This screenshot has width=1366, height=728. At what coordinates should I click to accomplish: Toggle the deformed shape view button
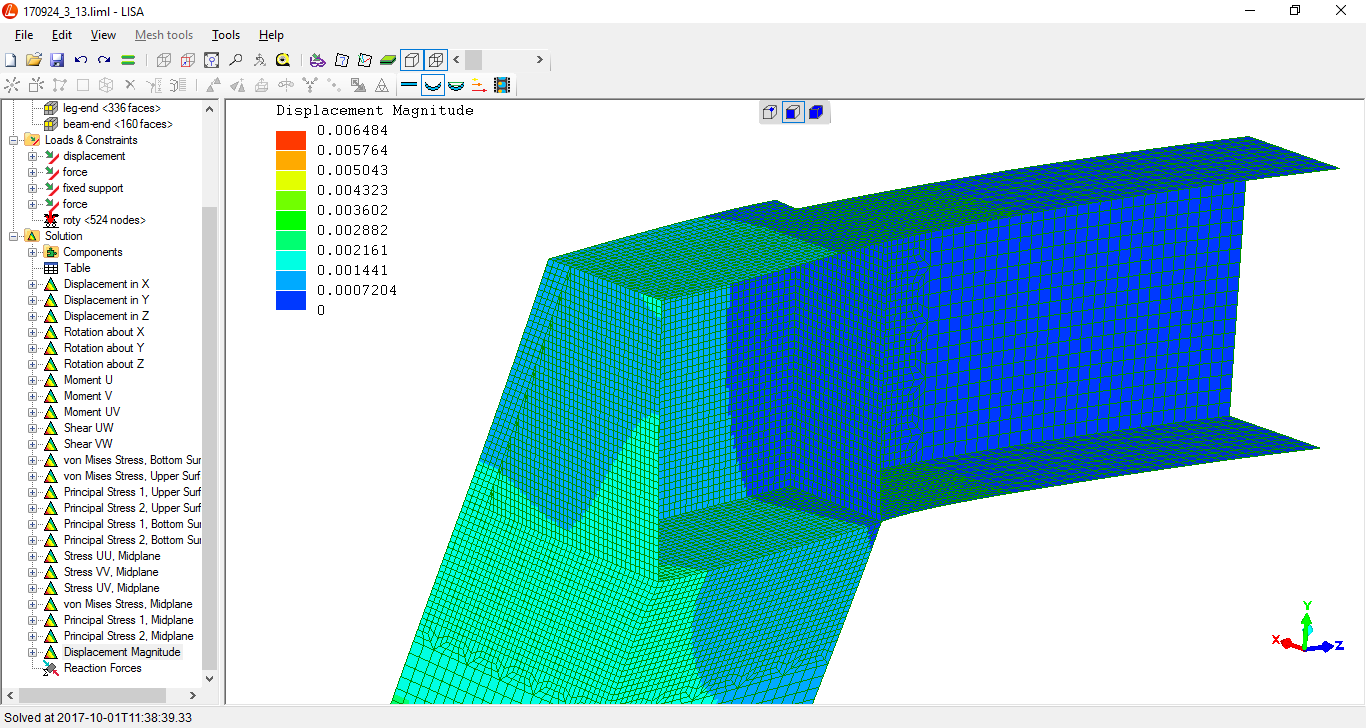point(432,85)
